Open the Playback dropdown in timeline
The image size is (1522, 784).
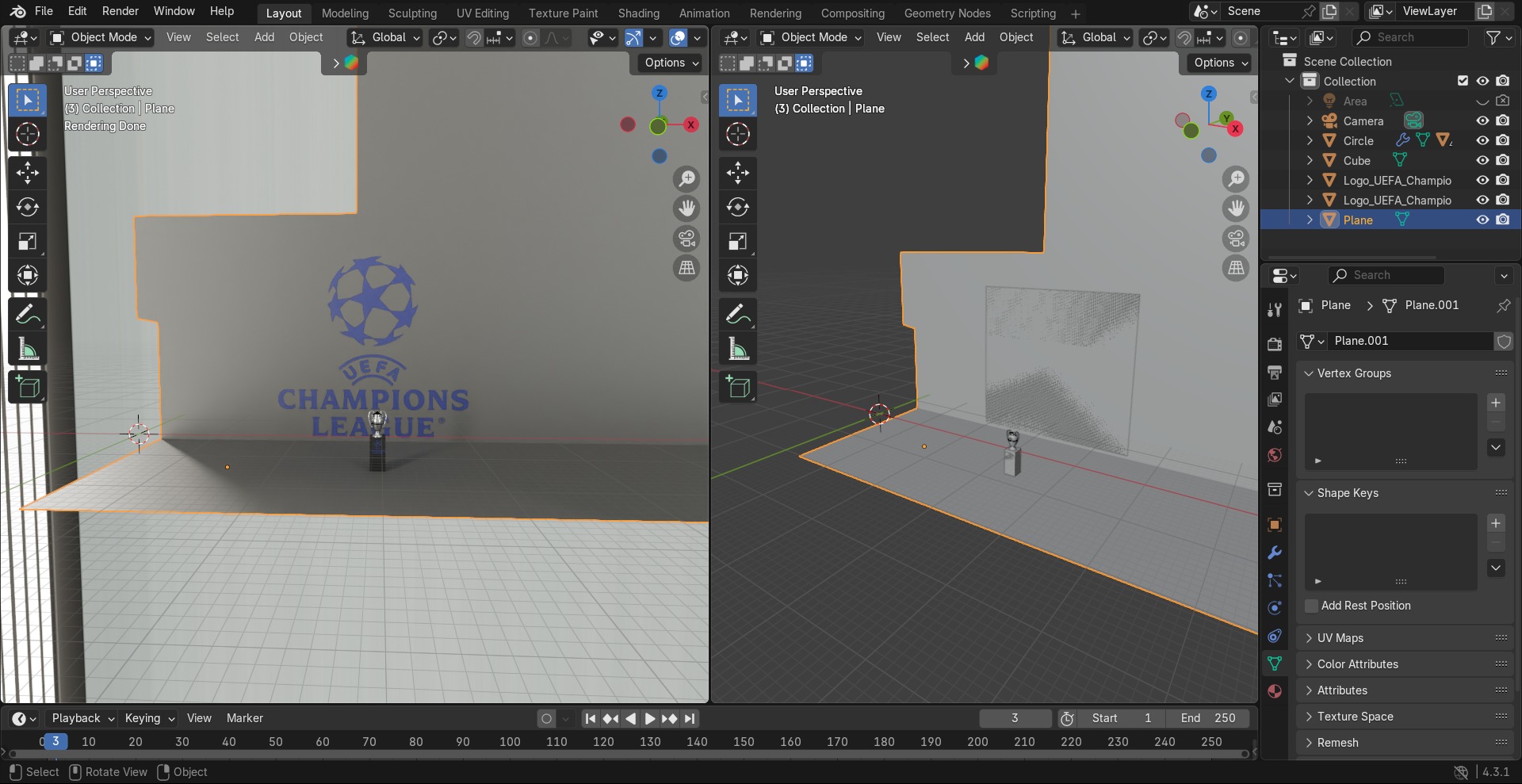coord(82,718)
